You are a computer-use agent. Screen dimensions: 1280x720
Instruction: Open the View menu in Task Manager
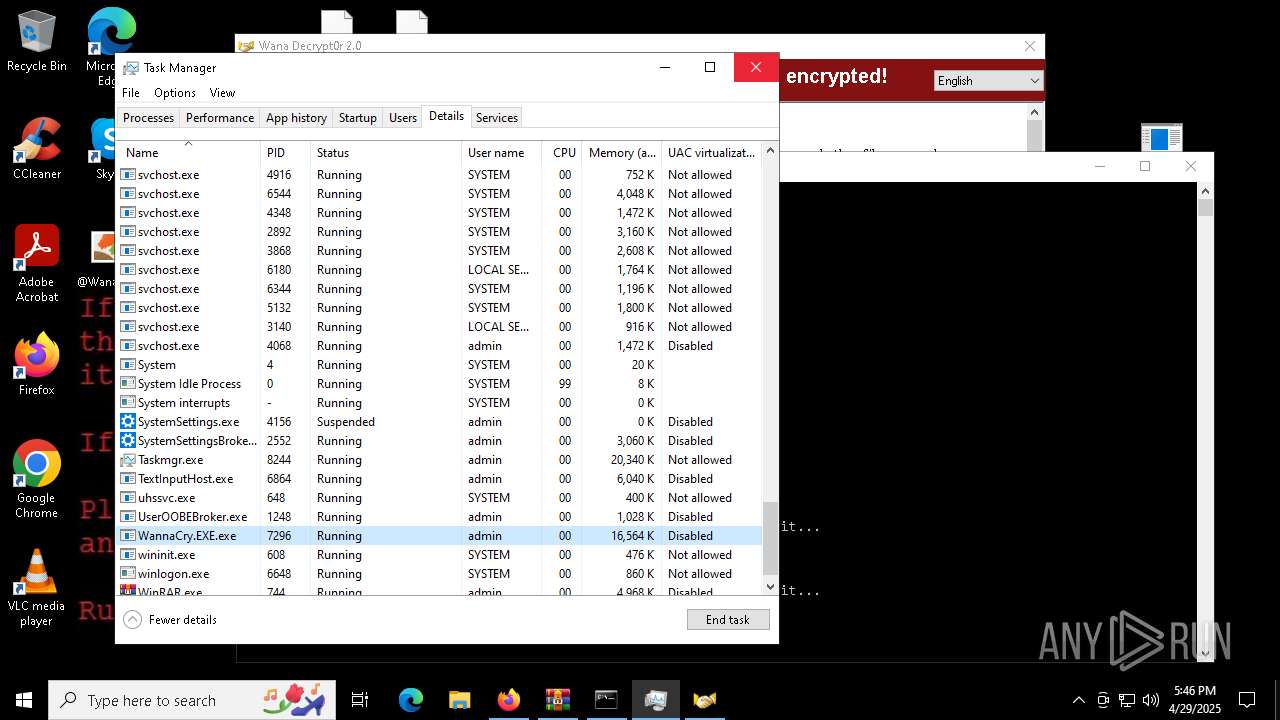click(222, 93)
